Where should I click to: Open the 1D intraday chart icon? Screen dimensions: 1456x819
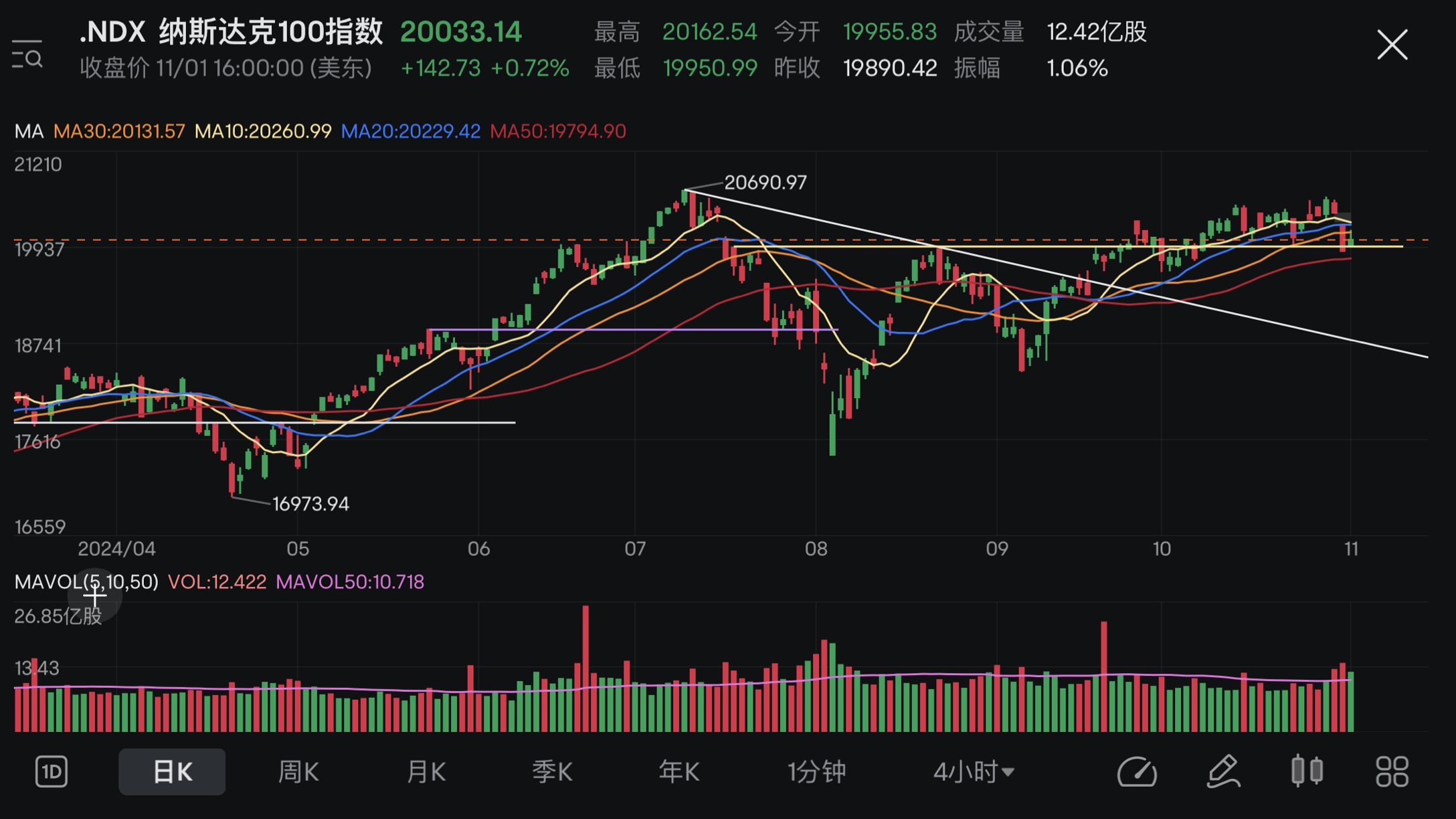(x=52, y=772)
